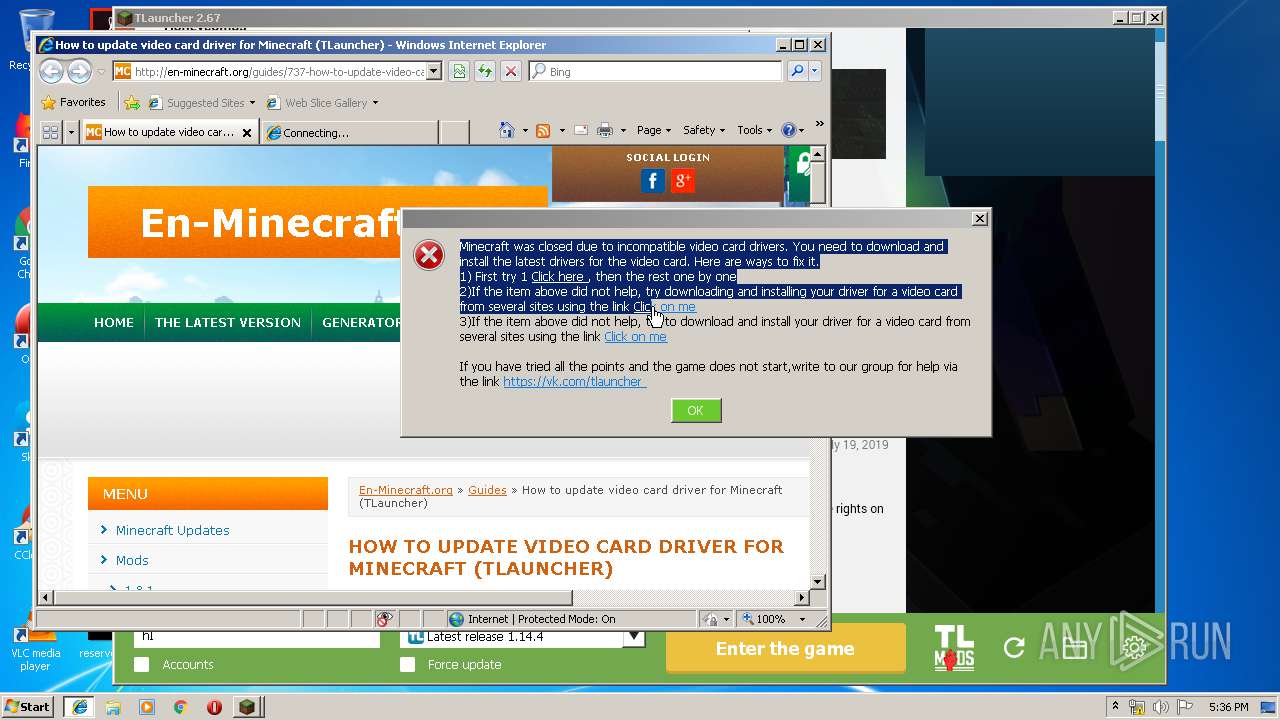
Task: Go to the IE Home page icon
Action: (507, 130)
